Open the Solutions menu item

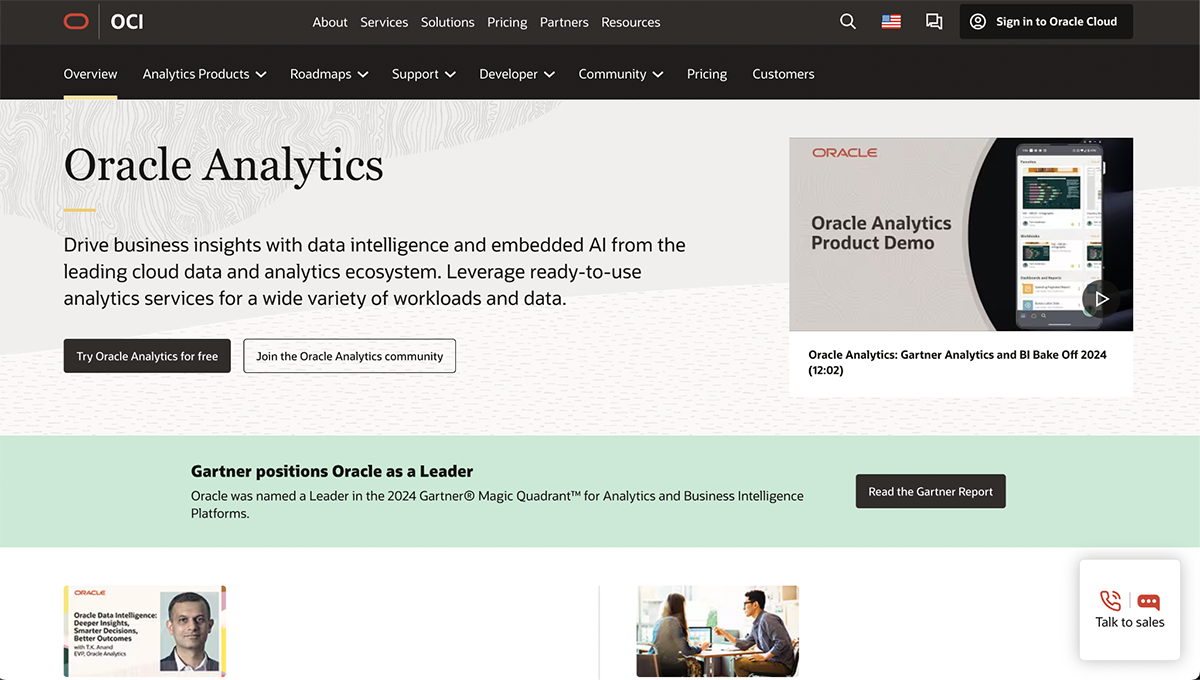(x=447, y=22)
